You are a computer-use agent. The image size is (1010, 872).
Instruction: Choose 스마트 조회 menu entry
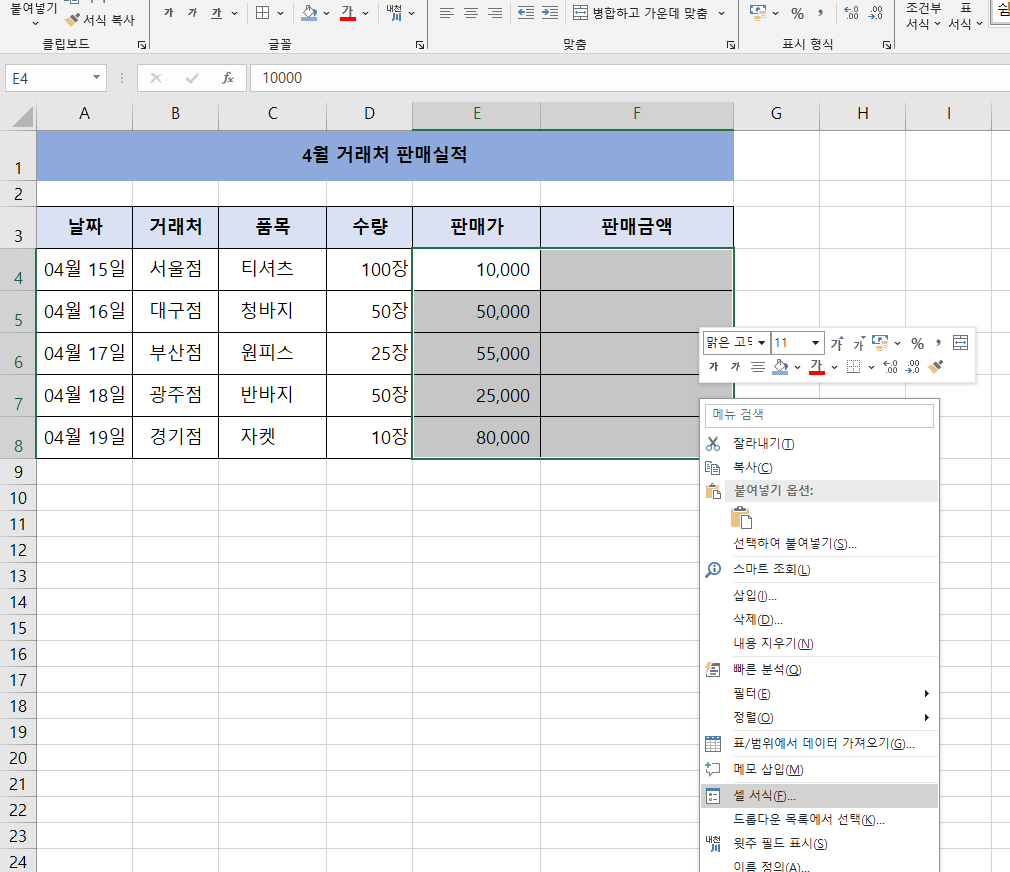[x=819, y=569]
